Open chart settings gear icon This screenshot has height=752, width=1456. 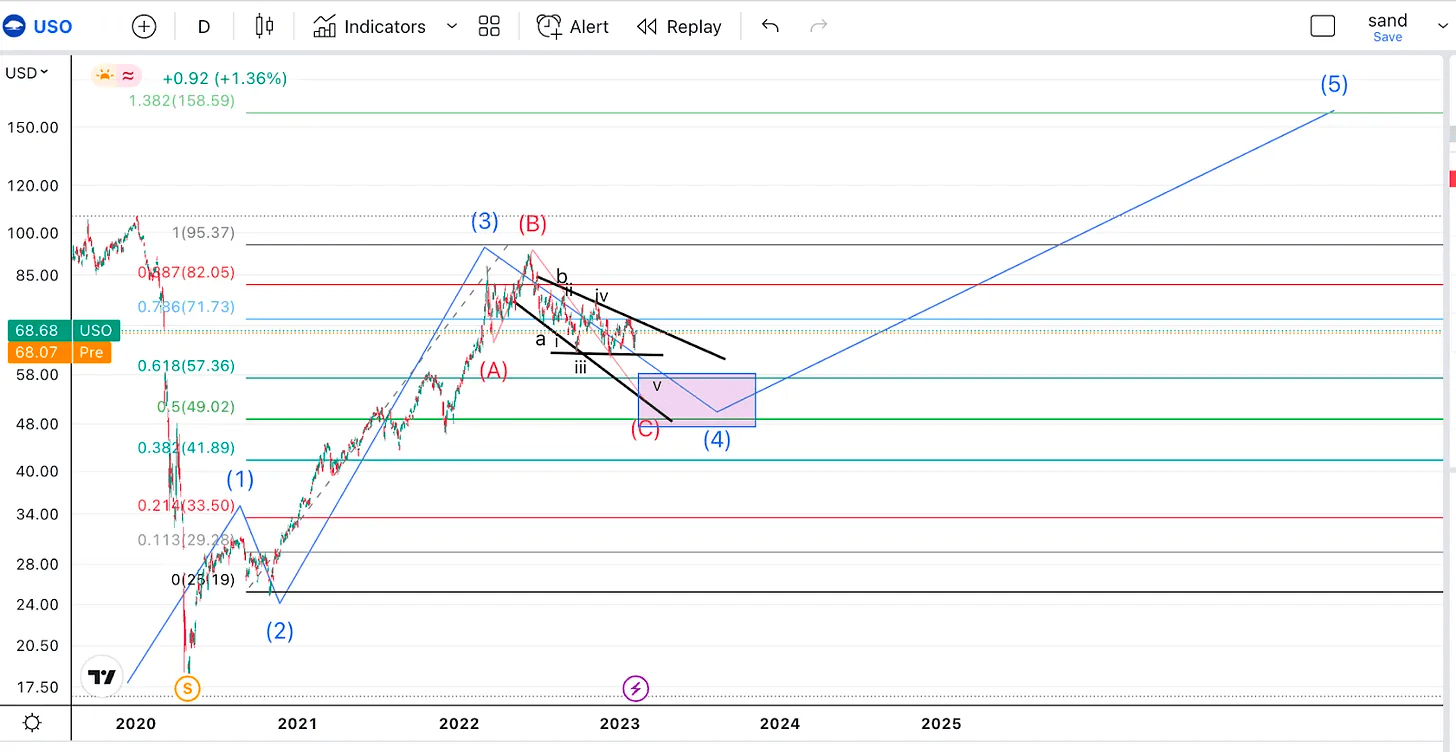click(33, 722)
